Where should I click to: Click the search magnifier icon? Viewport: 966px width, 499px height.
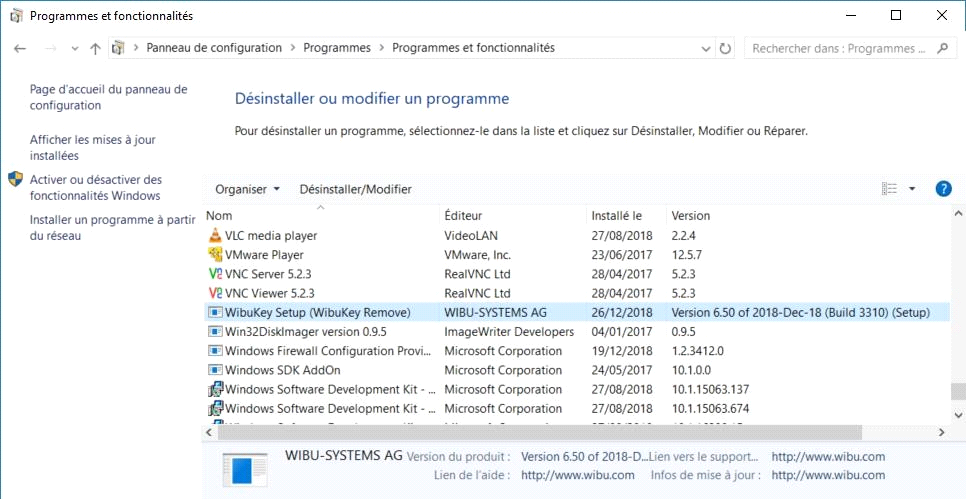(x=942, y=48)
